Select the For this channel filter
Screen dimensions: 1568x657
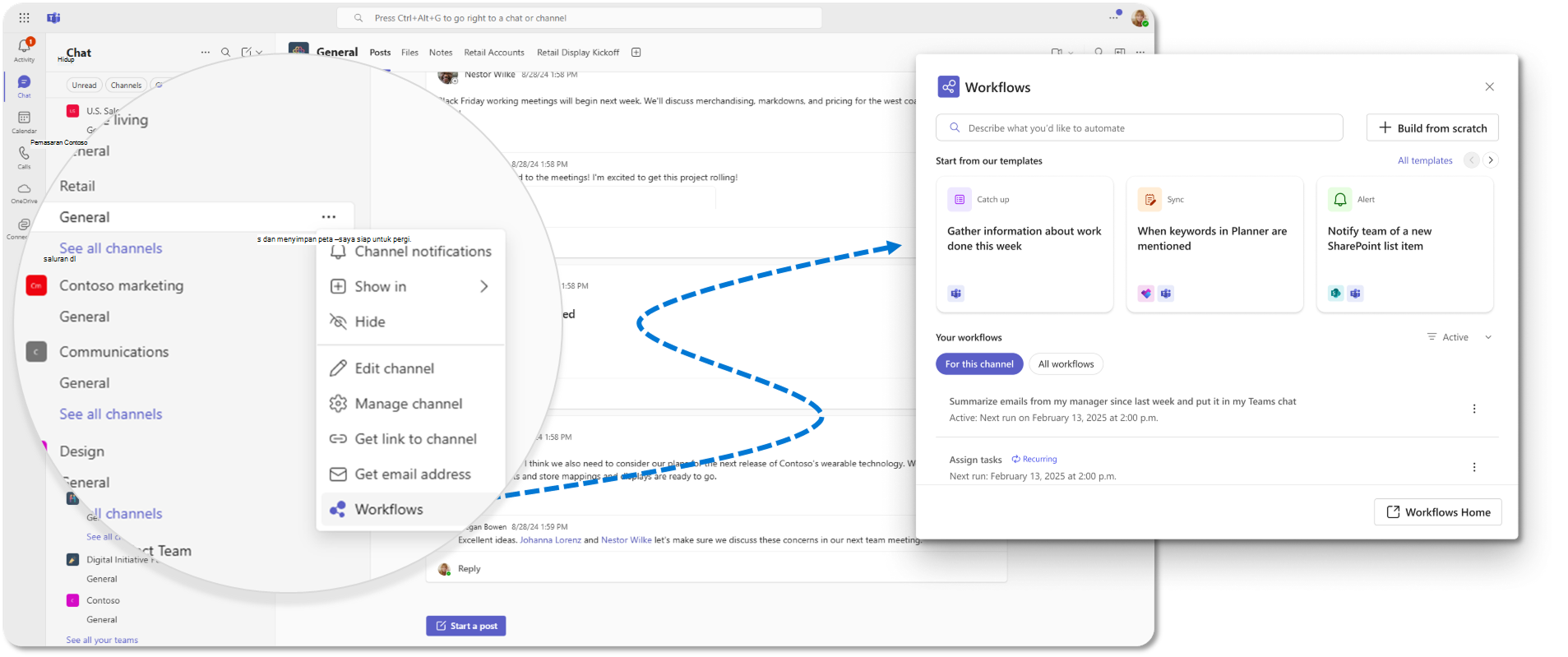coord(979,363)
